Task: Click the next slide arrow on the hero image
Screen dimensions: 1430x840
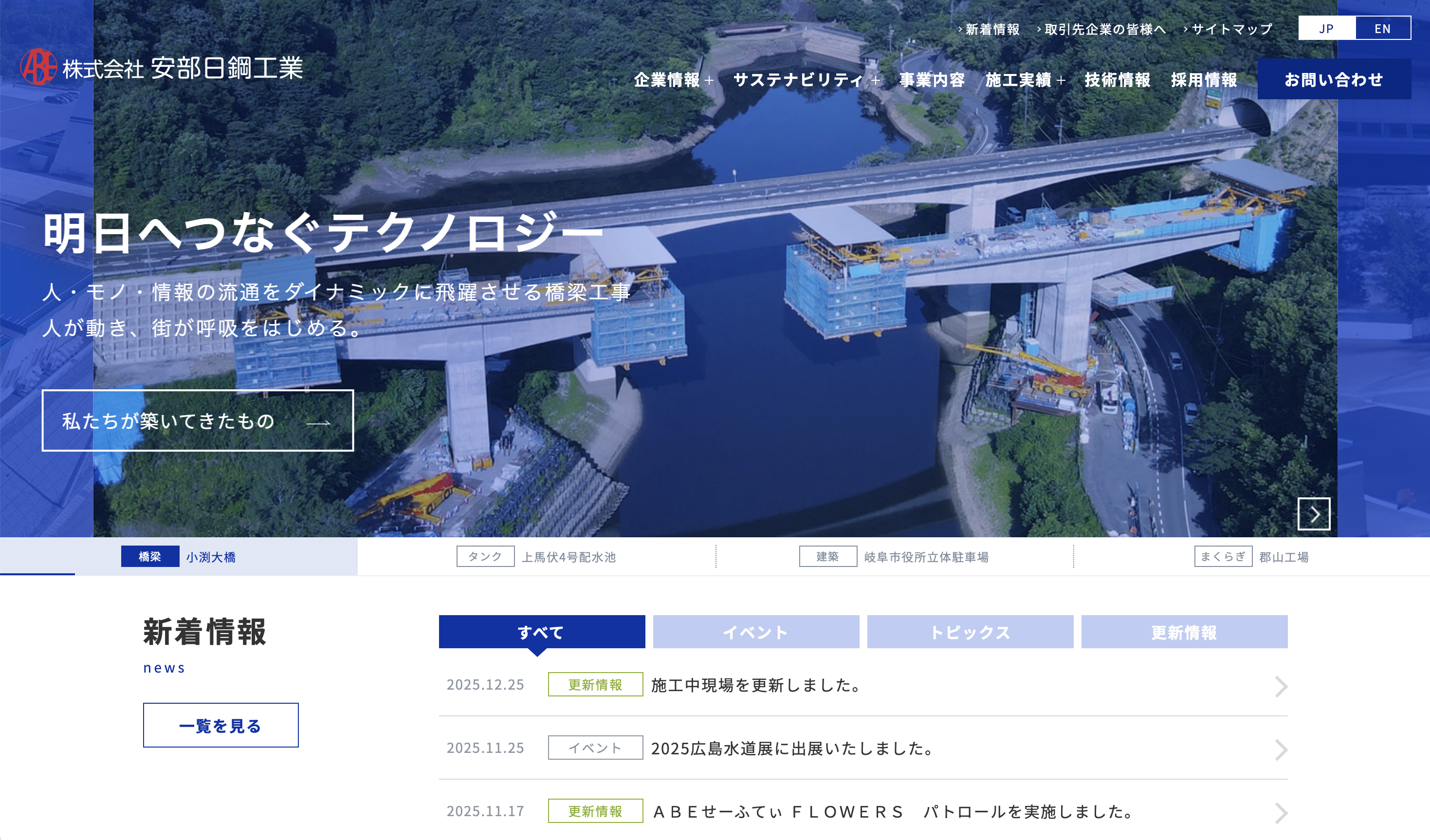Action: point(1314,514)
